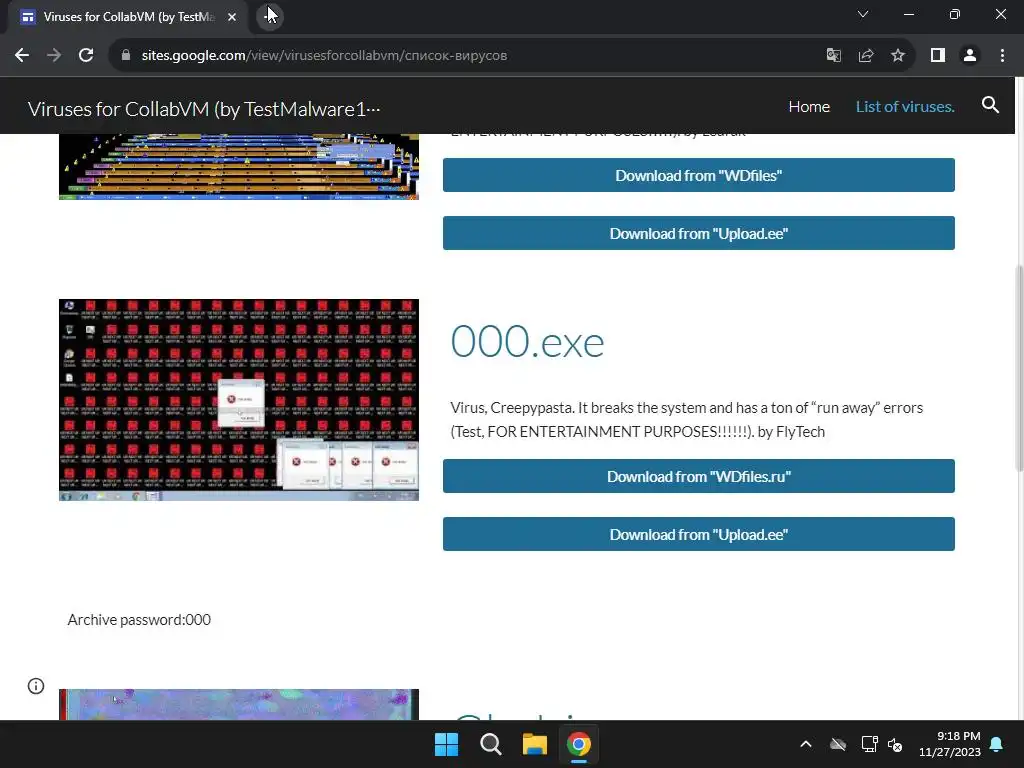The image size is (1024, 768).
Task: Click the page vertical scrollbar
Action: pos(1019,367)
